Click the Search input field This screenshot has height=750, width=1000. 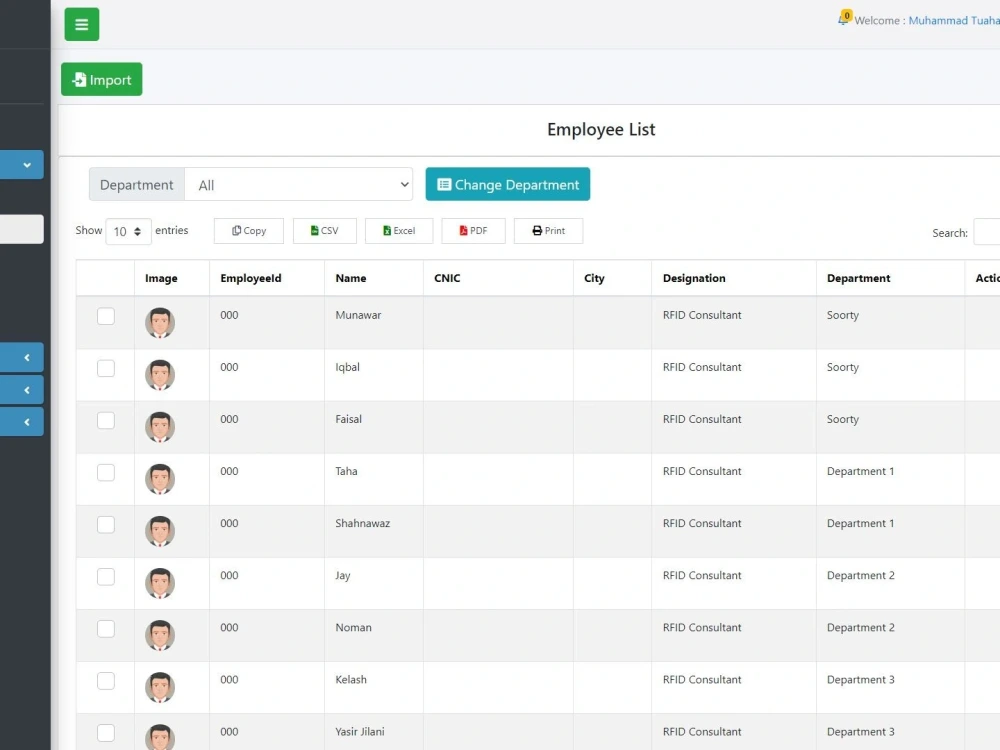(988, 232)
